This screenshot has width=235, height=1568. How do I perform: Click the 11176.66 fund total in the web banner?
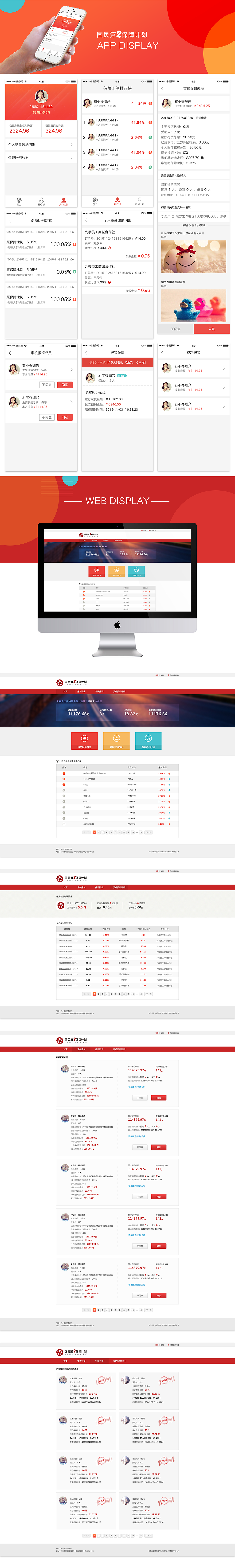[x=78, y=714]
